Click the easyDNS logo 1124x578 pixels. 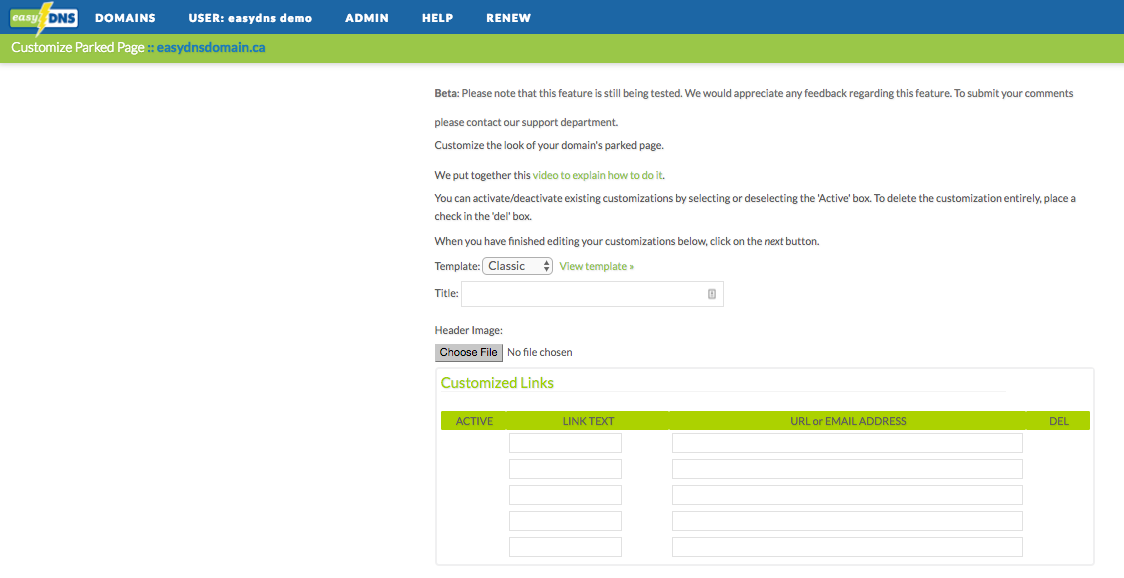(44, 19)
